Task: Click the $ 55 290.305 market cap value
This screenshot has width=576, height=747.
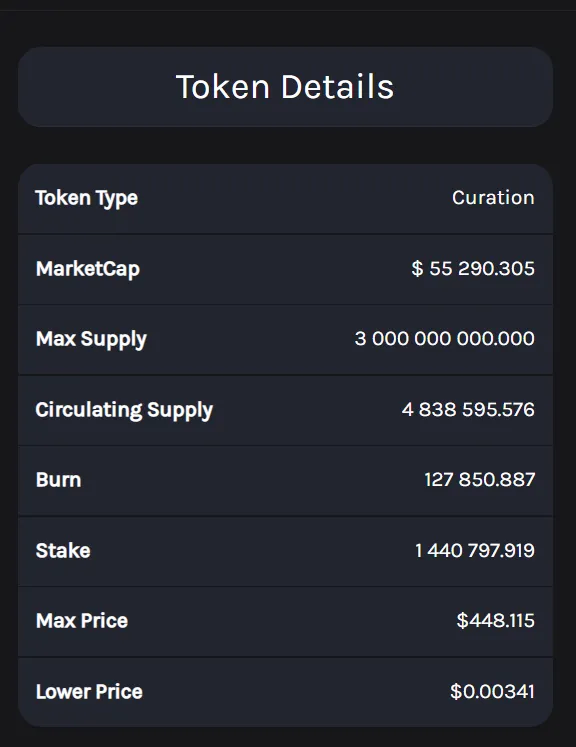Action: [473, 268]
